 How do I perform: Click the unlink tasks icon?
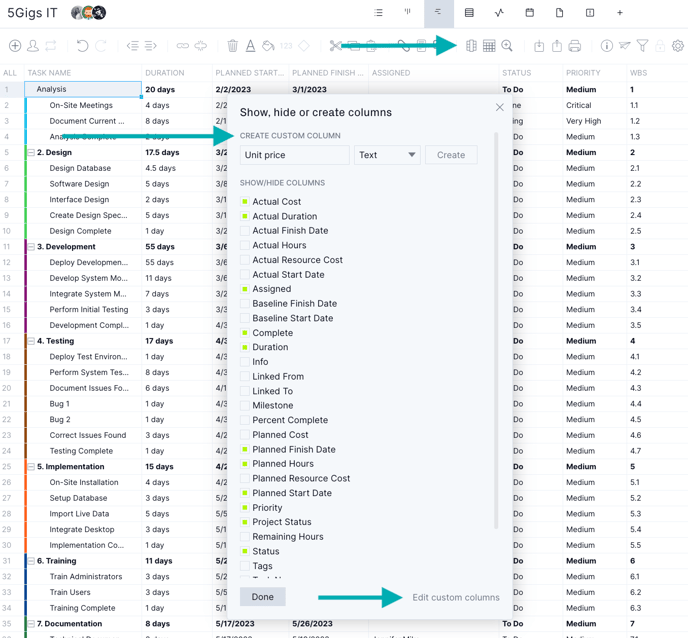(x=201, y=46)
